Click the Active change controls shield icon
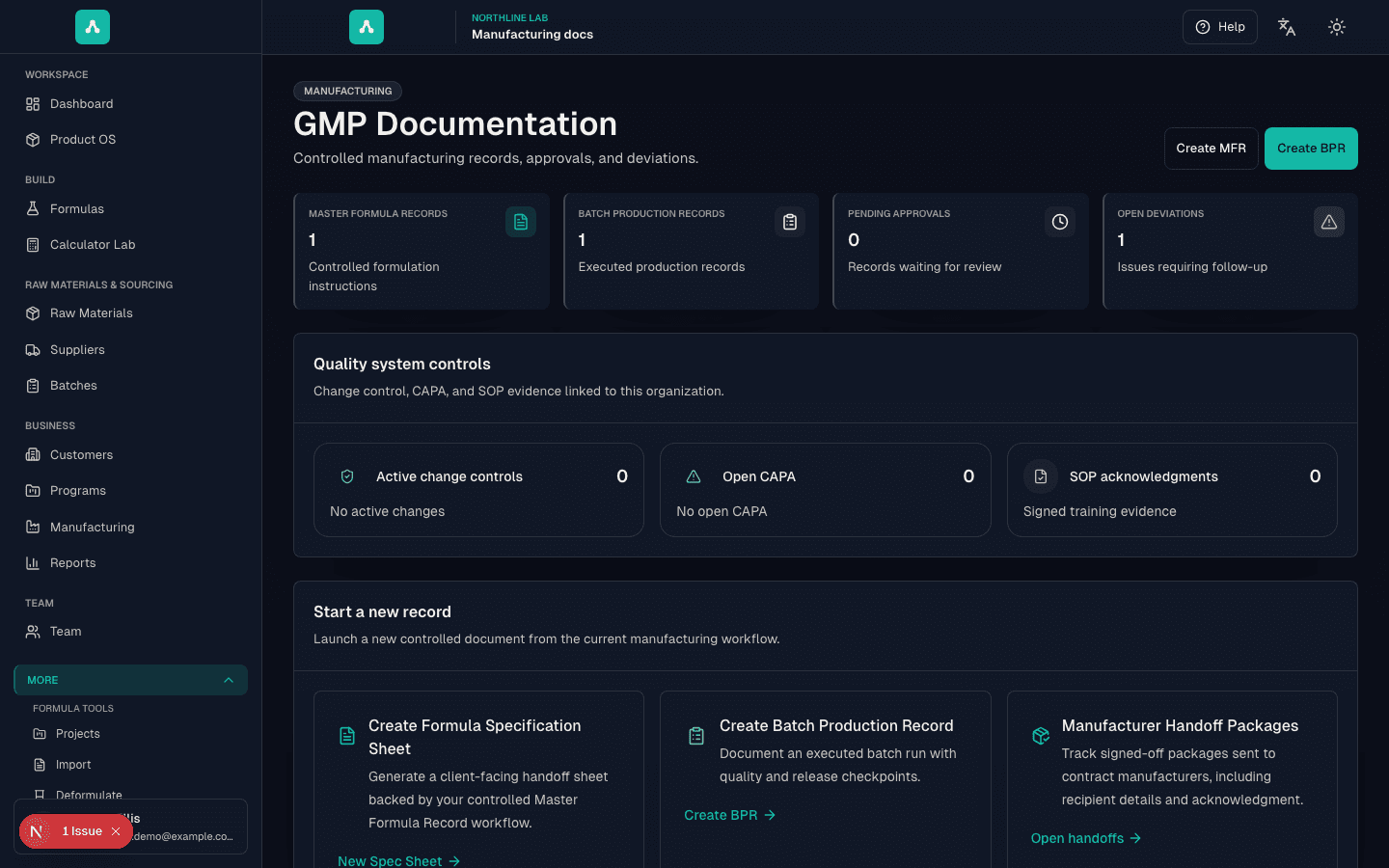Image resolution: width=1389 pixels, height=868 pixels. point(347,476)
